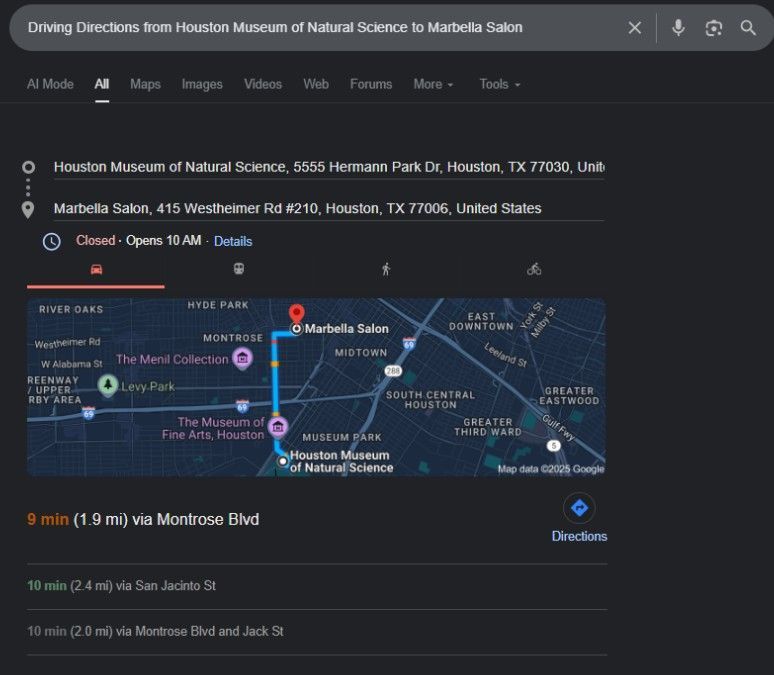The width and height of the screenshot is (774, 675).
Task: Click the destination pin icon beside Marbella Salon
Action: click(28, 210)
